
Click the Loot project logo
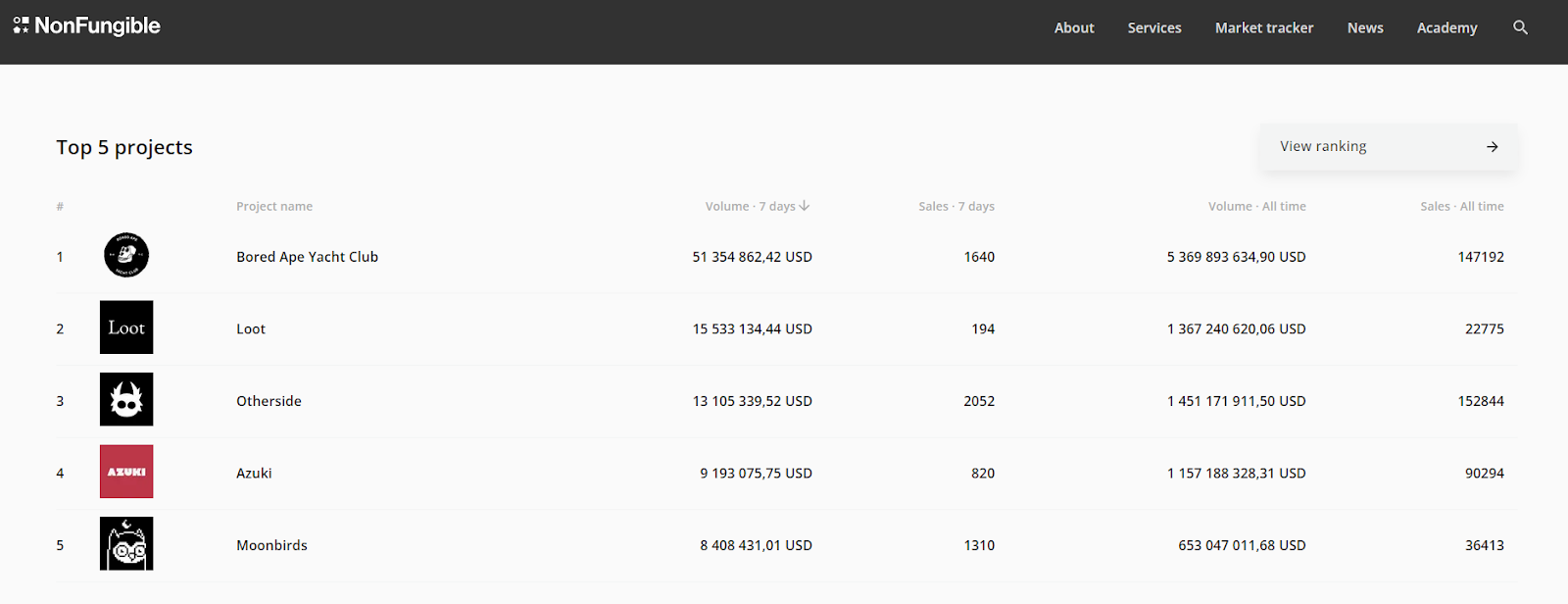pyautogui.click(x=126, y=327)
